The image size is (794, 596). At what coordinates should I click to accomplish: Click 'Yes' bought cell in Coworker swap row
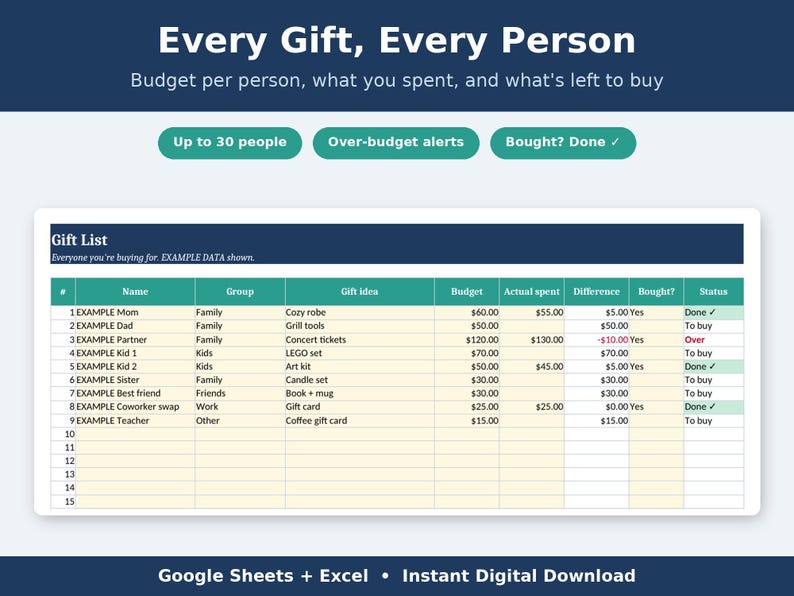pyautogui.click(x=656, y=407)
